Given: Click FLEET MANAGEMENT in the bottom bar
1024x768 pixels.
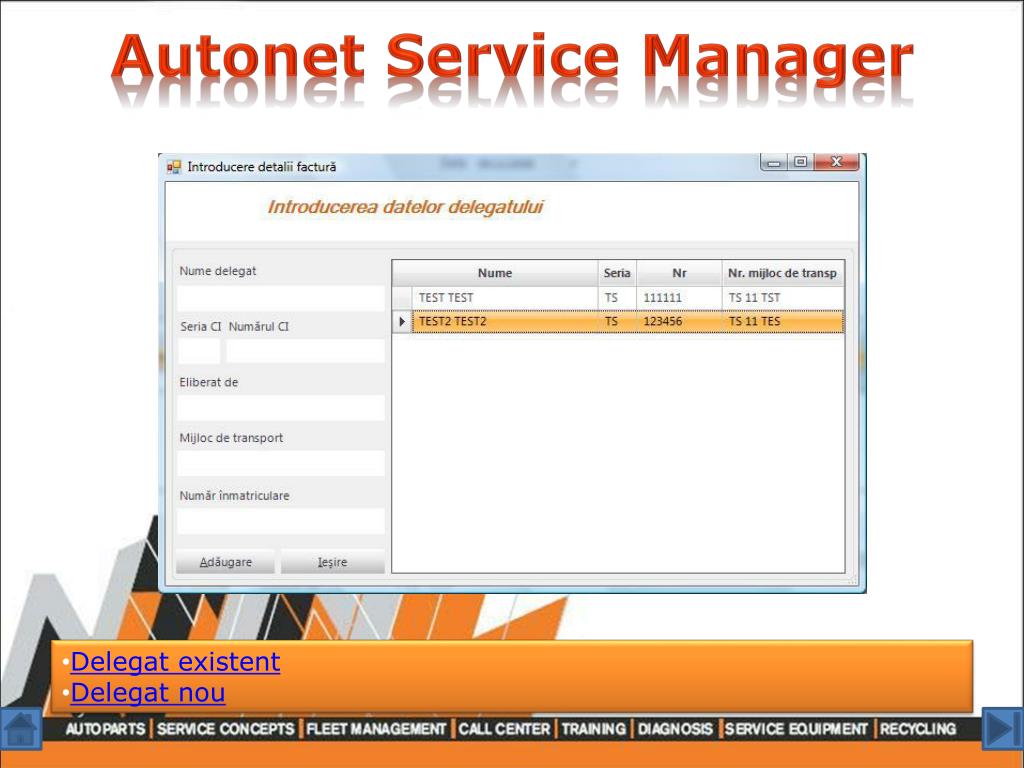Looking at the screenshot, I should (376, 729).
